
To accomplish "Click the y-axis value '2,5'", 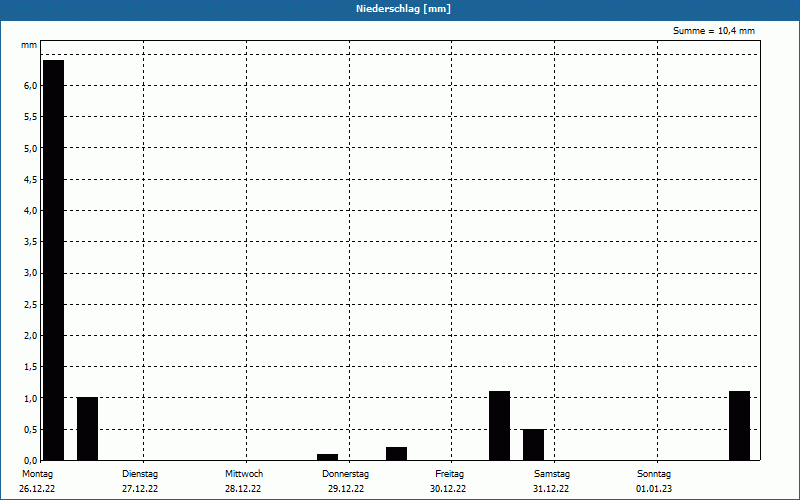I will [x=31, y=305].
